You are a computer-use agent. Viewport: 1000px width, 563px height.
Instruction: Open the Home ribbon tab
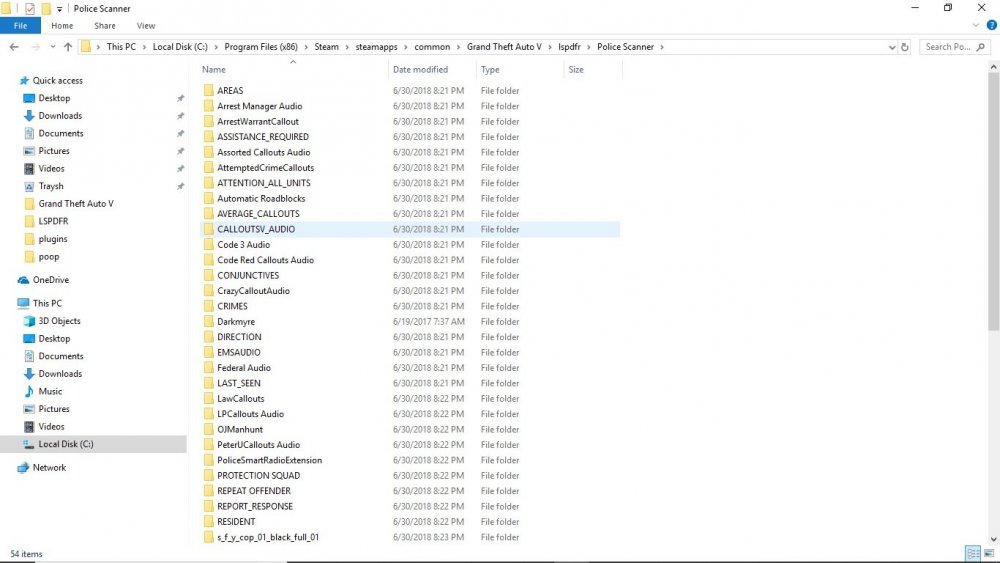point(62,26)
